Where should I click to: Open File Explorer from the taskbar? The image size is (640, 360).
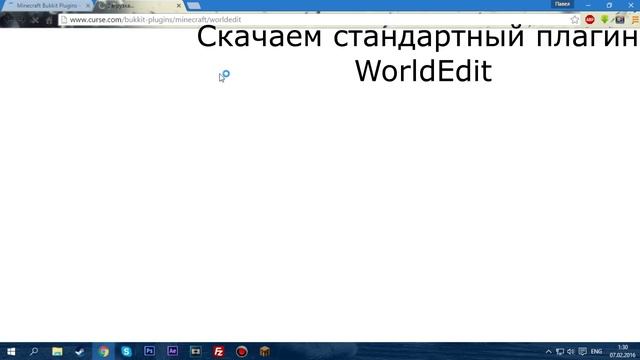click(57, 351)
